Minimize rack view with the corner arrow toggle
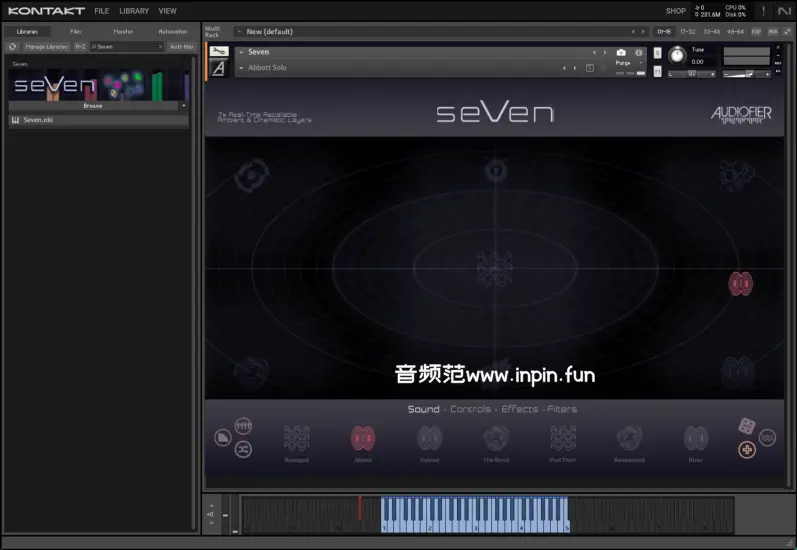The image size is (797, 550). [787, 32]
